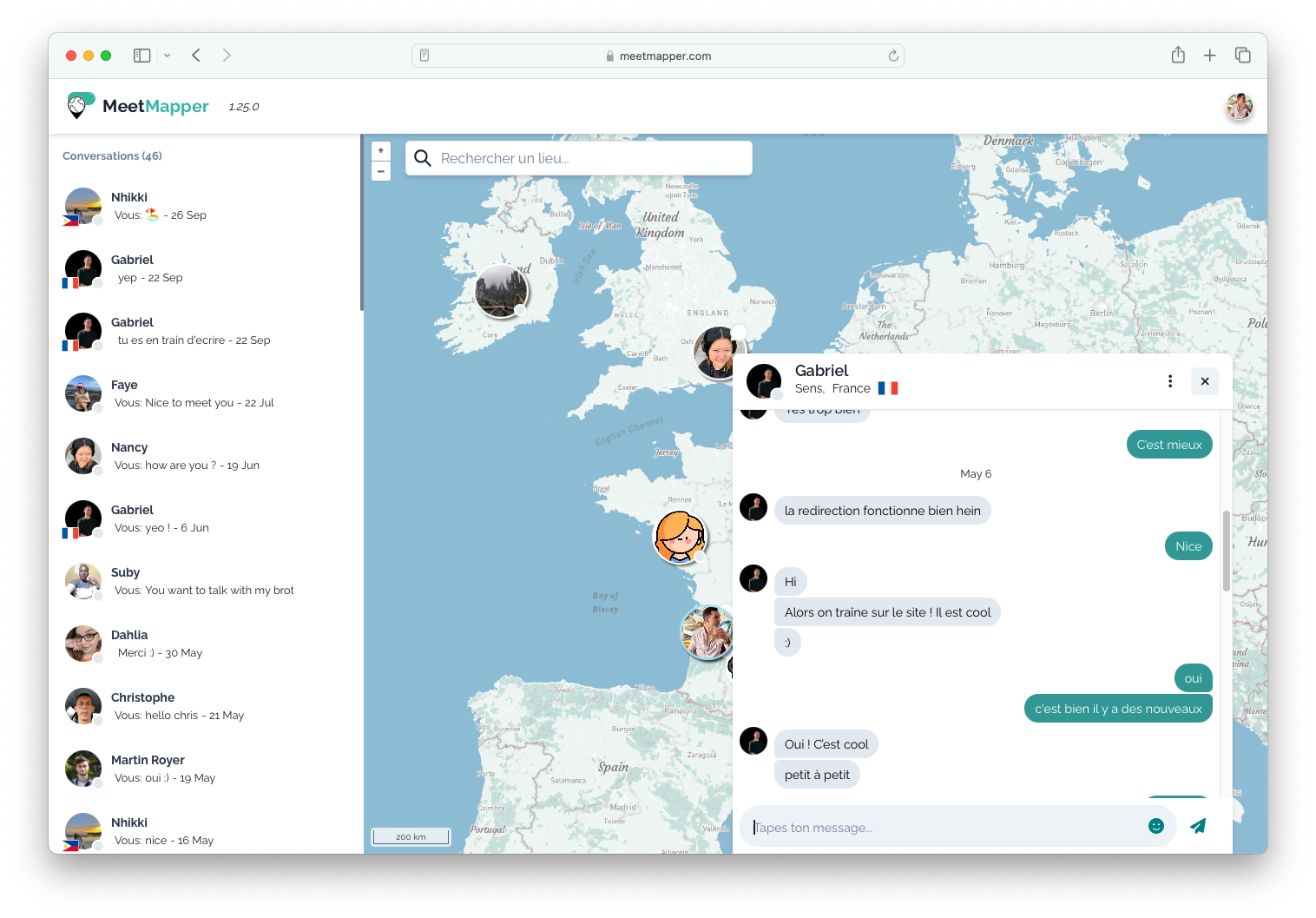Click the 'Conversations (46)' heading
The height and width of the screenshot is (918, 1316).
[x=112, y=155]
